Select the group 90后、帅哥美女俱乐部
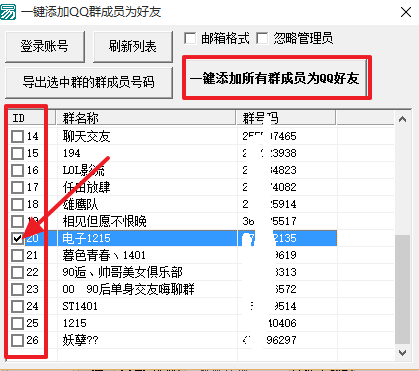This screenshot has width=419, height=371. point(122,272)
